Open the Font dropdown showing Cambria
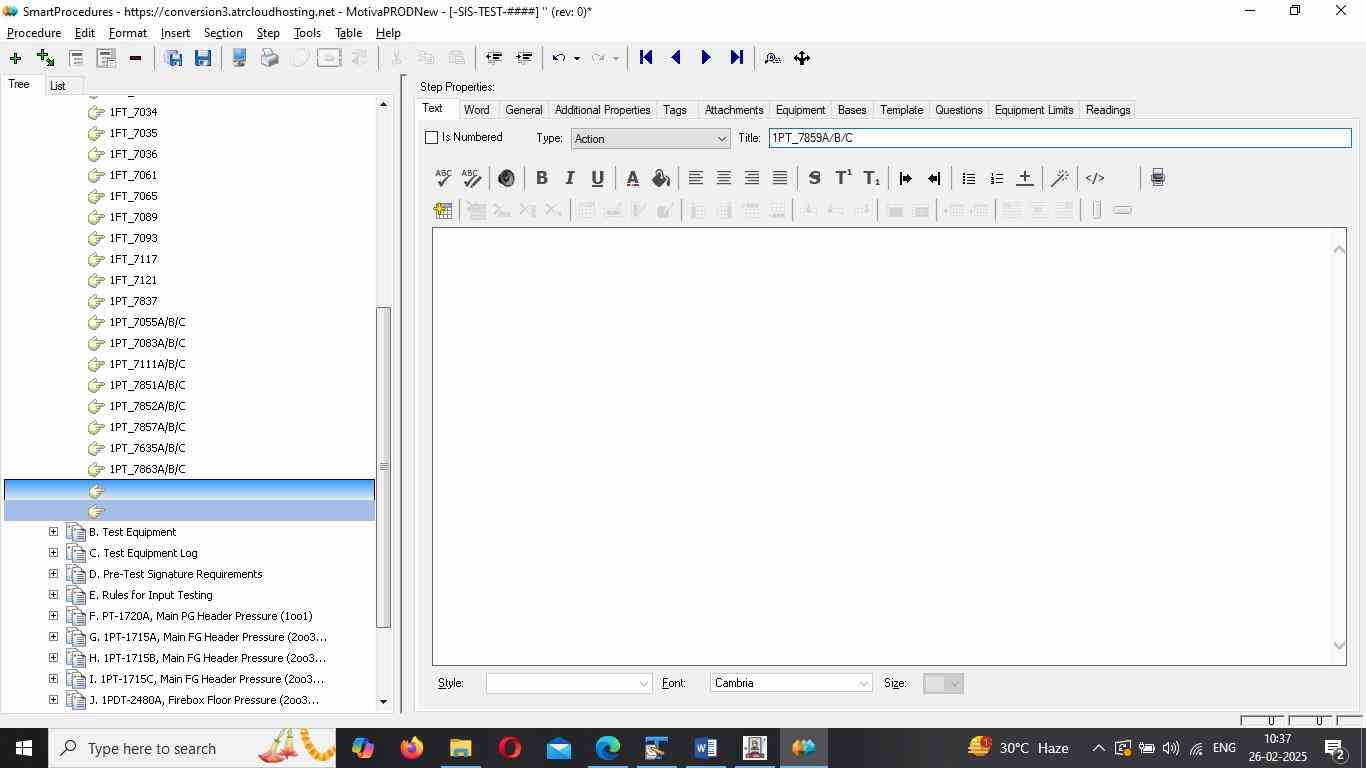This screenshot has height=768, width=1366. pos(791,683)
